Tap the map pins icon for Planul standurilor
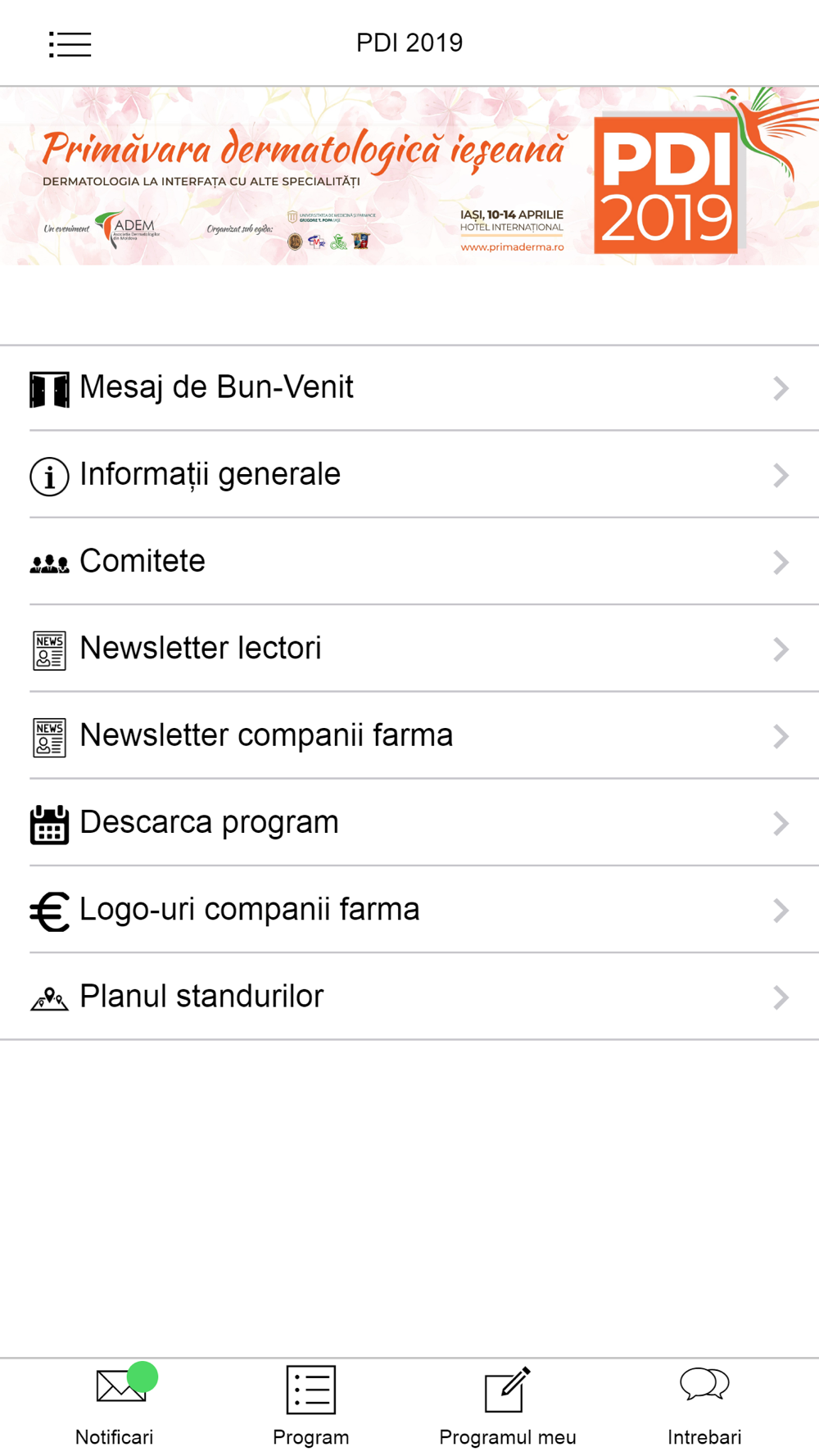This screenshot has width=819, height=1456. pos(49,999)
